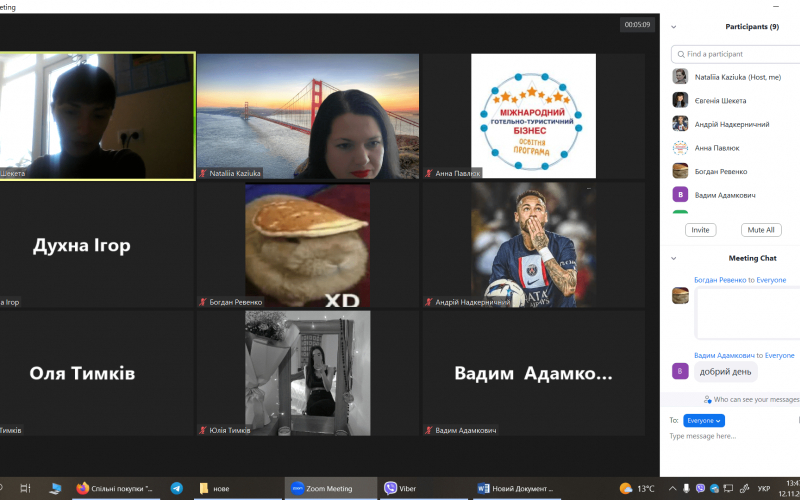Click the weather 13°C widget
This screenshot has width=800, height=500.
(637, 489)
